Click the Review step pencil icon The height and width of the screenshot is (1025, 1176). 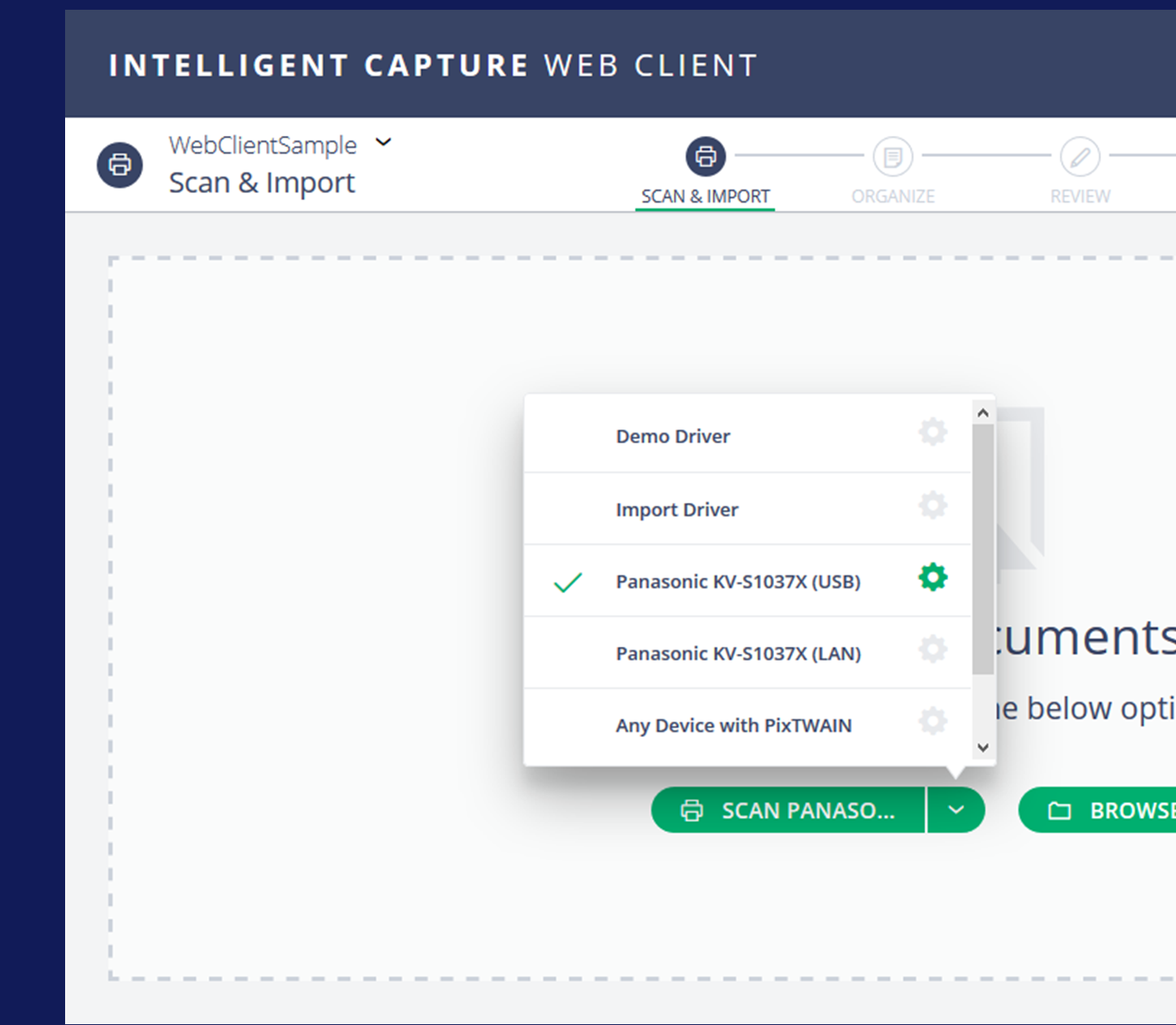point(1080,156)
